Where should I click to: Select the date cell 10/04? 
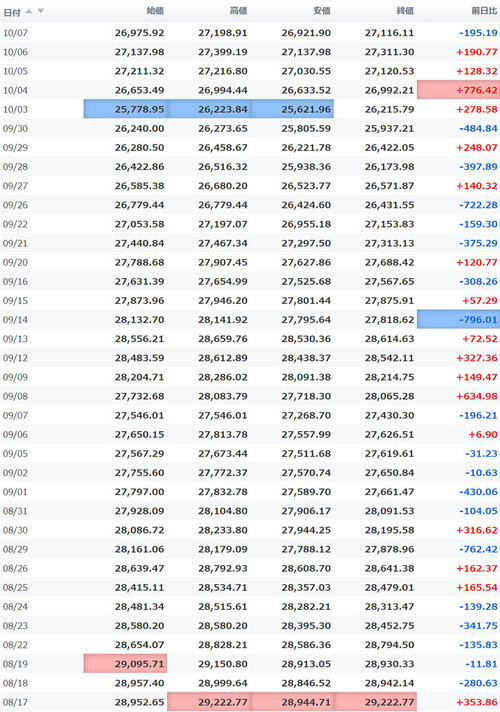[x=15, y=90]
